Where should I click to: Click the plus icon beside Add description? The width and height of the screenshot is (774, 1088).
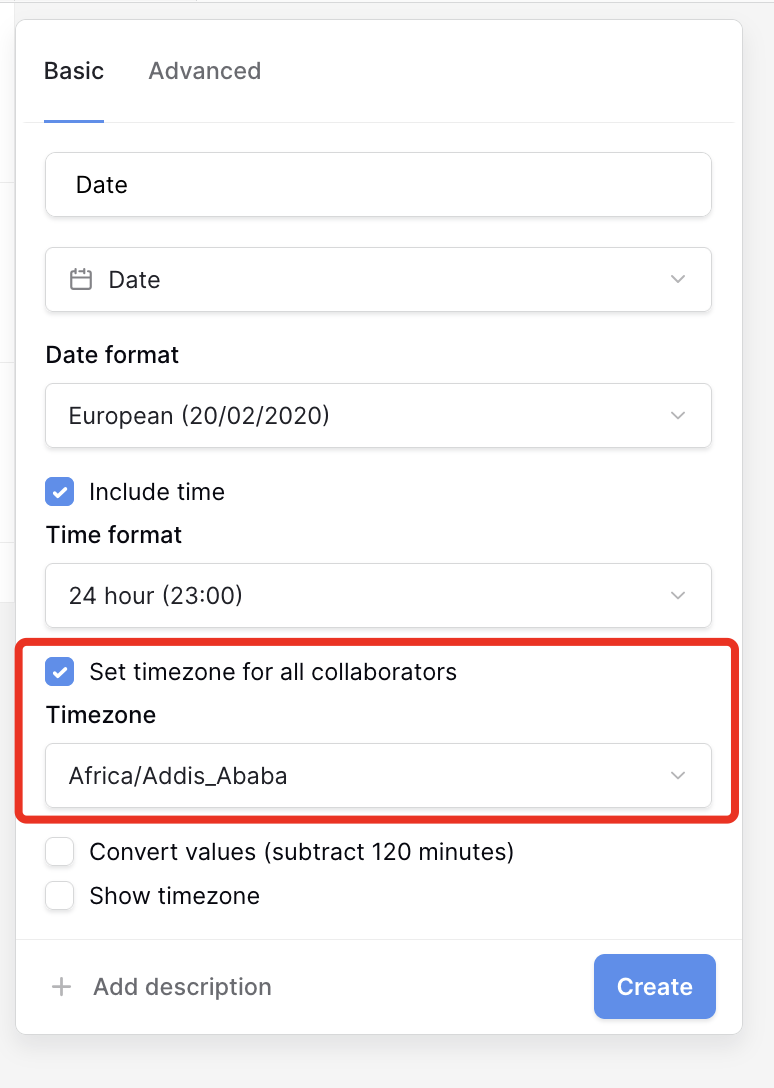pos(61,987)
